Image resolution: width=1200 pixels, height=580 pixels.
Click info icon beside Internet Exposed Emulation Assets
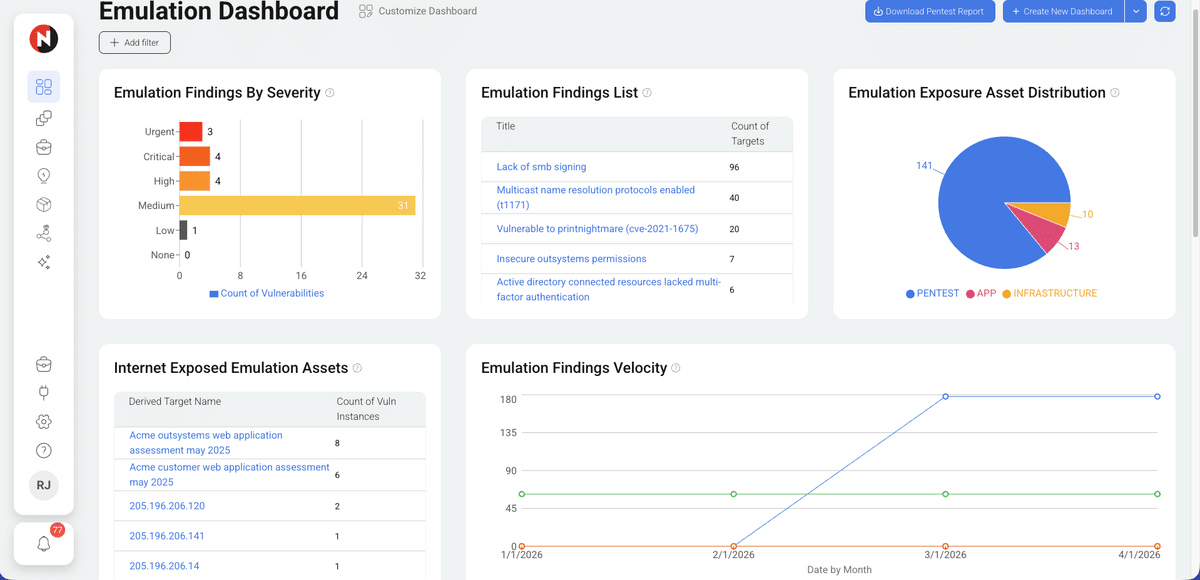point(358,368)
